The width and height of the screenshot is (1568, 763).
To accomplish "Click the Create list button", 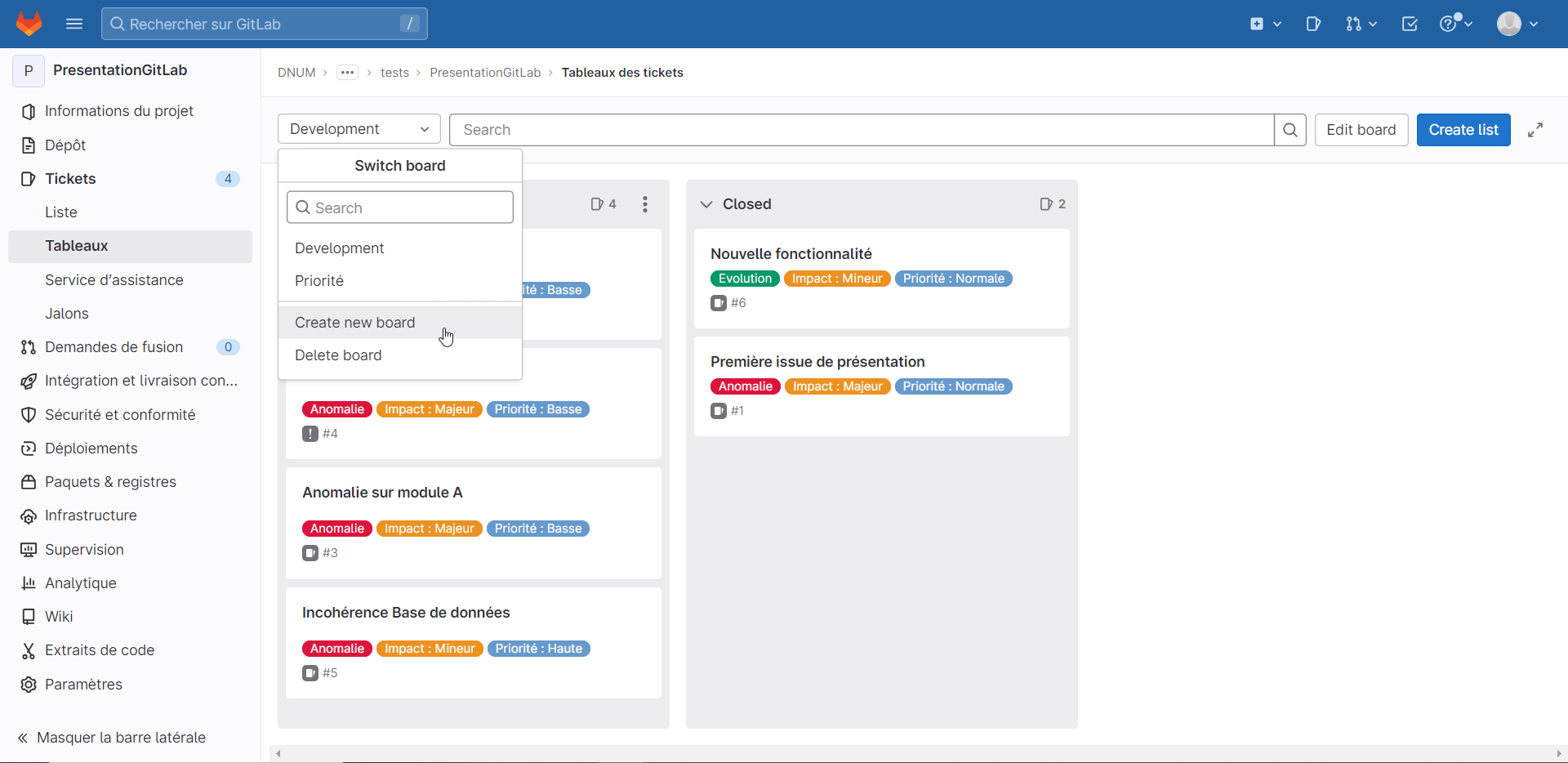I will 1463,130.
